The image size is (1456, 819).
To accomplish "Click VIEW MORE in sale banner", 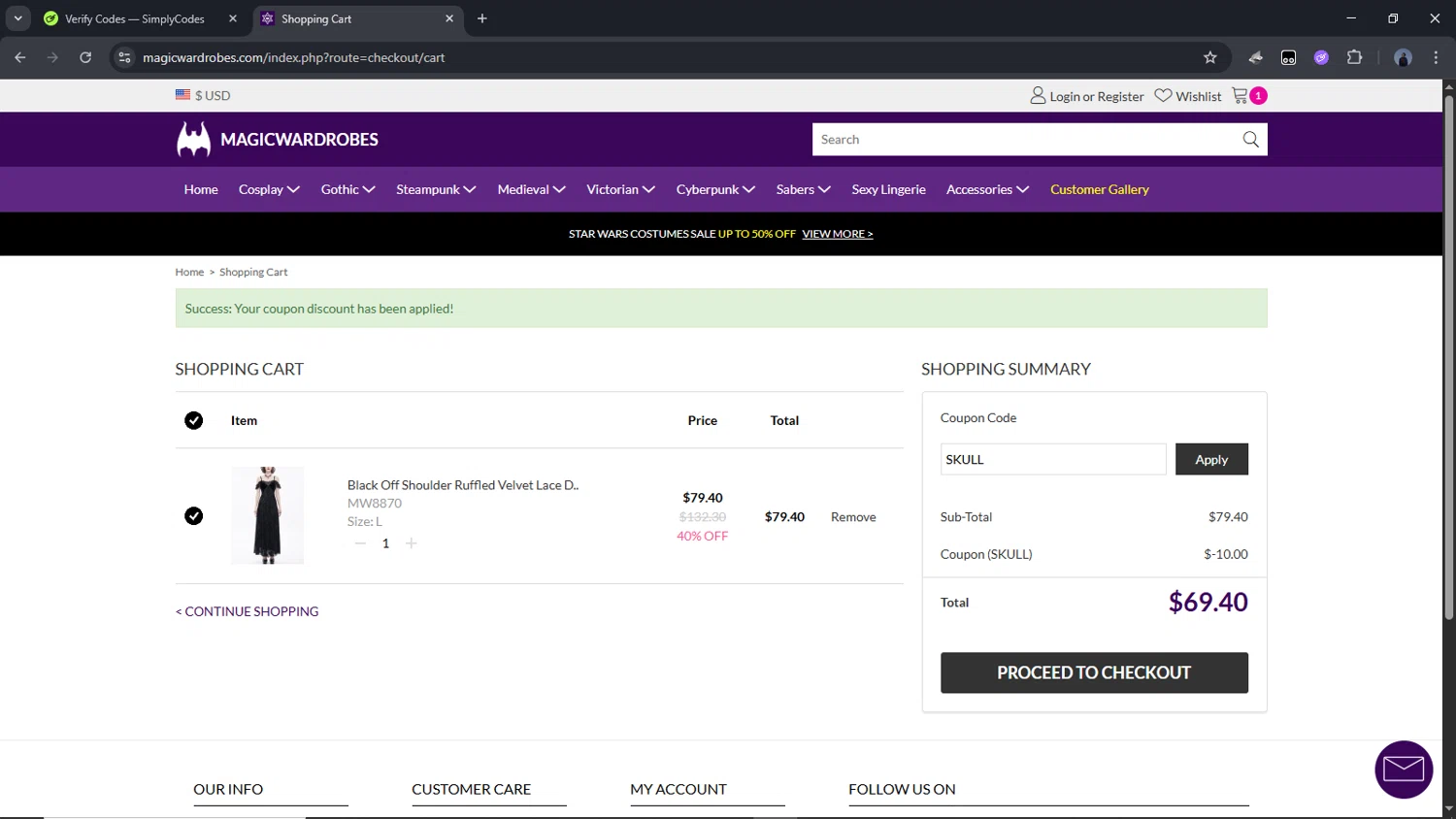I will coord(837,234).
